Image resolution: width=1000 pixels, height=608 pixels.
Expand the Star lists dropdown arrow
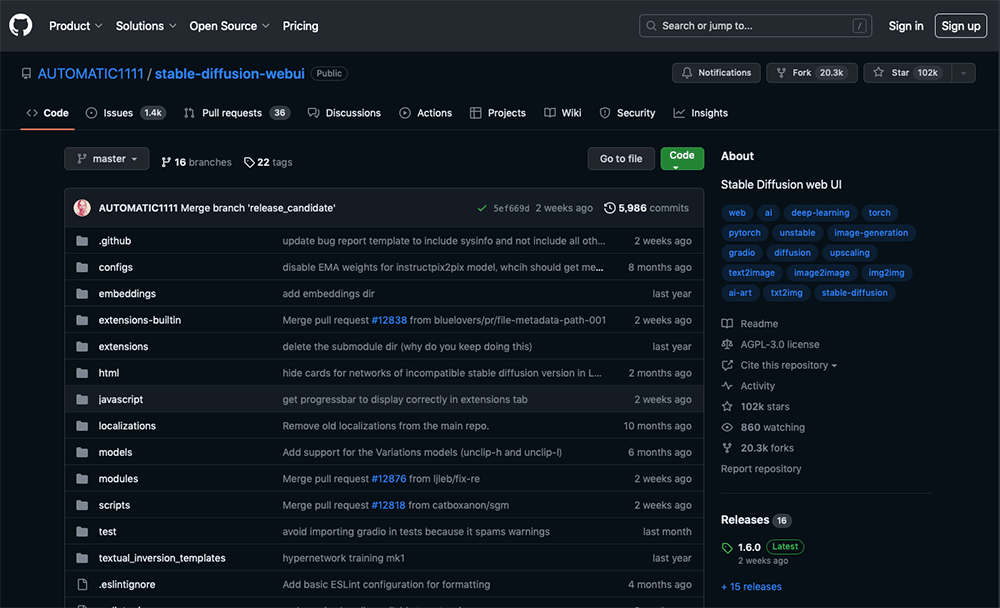pyautogui.click(x=963, y=73)
